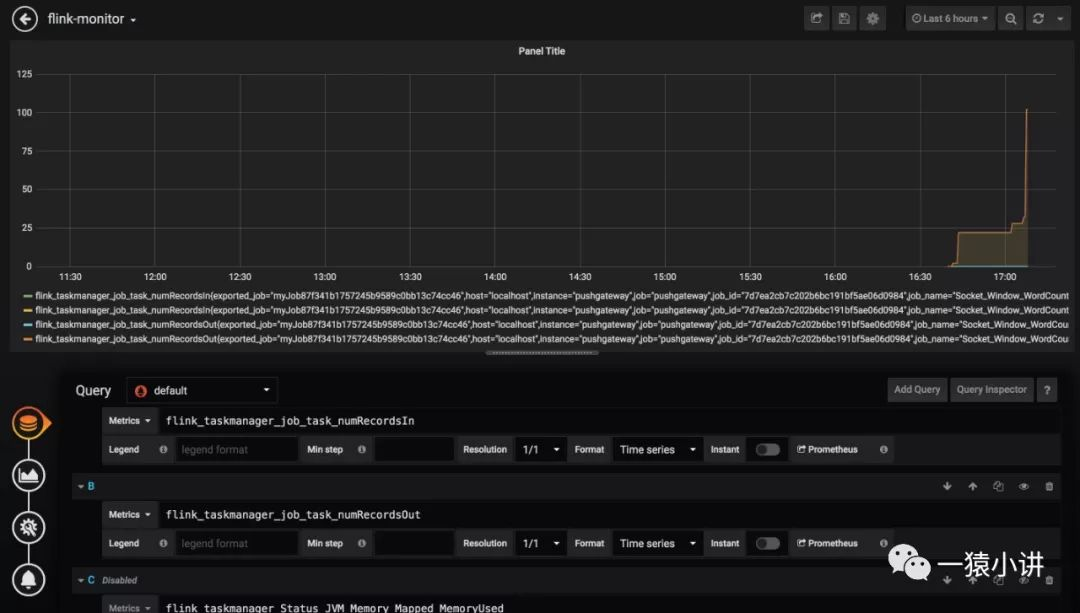Open the Last 6 hours time picker
The image size is (1080, 613).
click(951, 19)
